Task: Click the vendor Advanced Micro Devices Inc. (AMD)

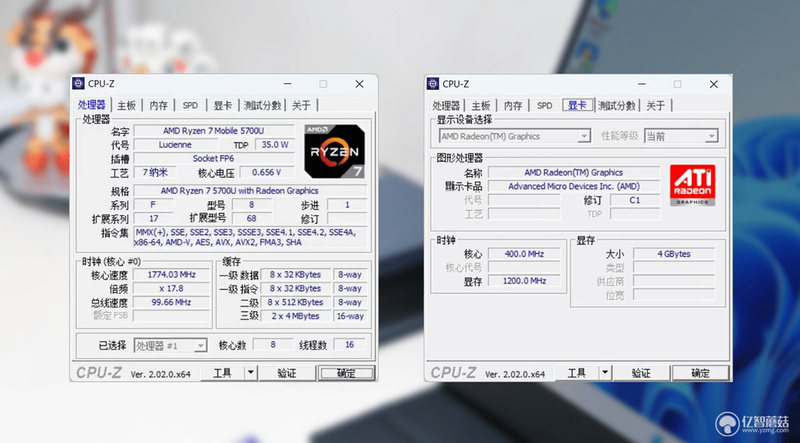Action: (573, 186)
